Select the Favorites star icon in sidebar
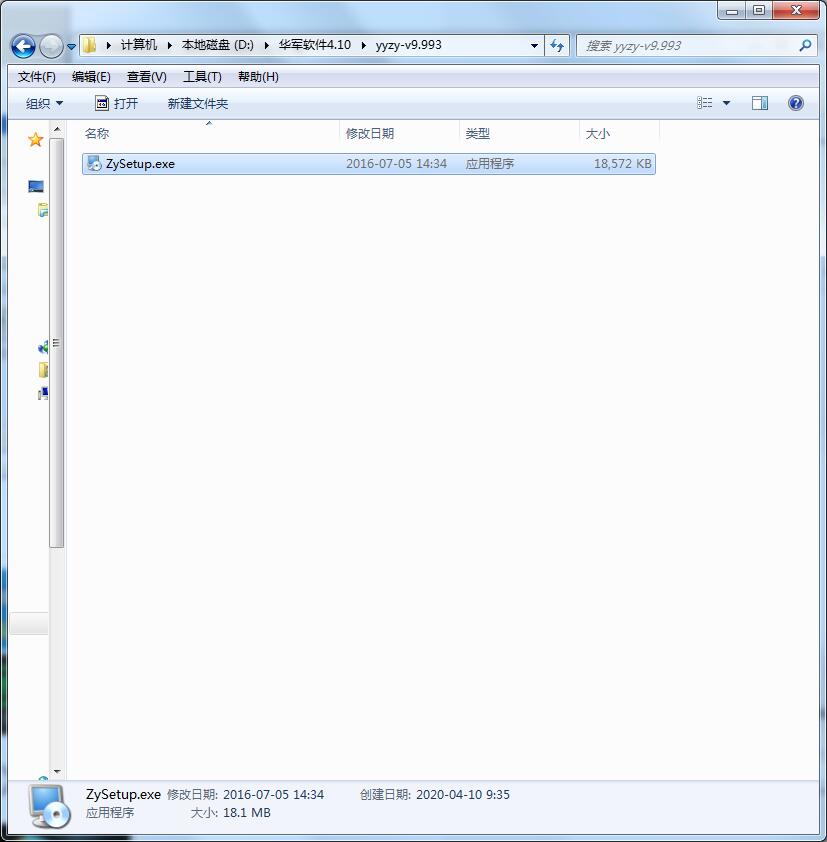The image size is (827, 842). pos(35,140)
